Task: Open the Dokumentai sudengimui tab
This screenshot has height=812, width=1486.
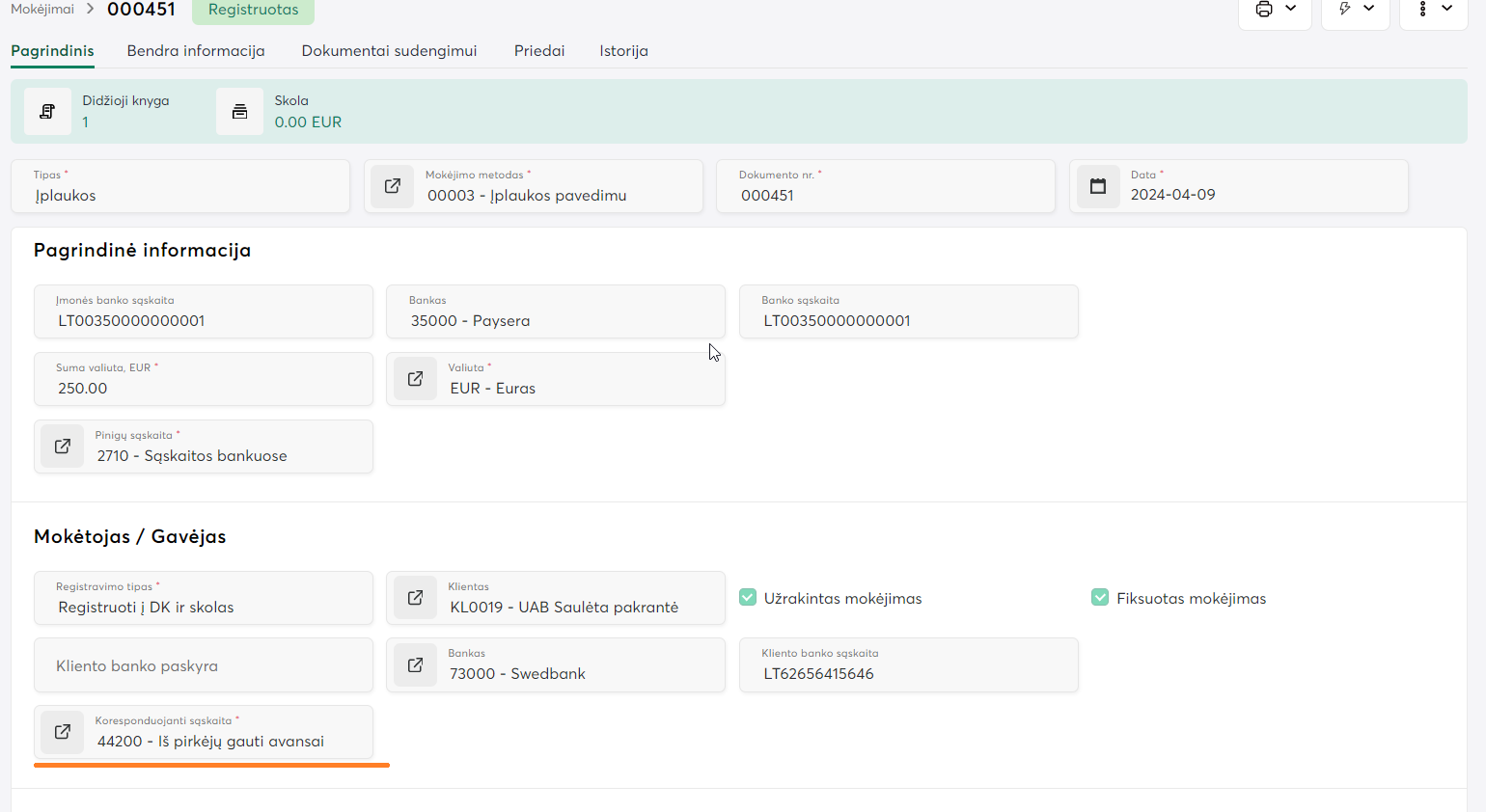Action: 389,51
